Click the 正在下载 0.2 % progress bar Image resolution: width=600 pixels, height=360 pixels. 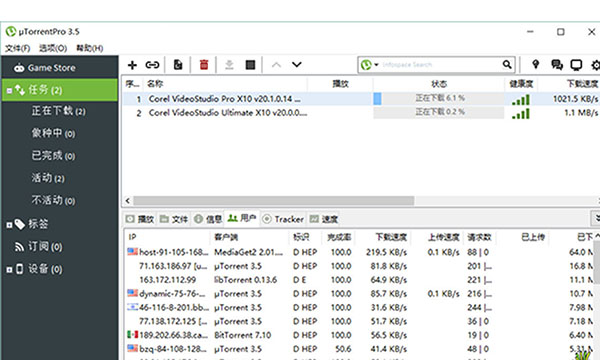tap(439, 112)
